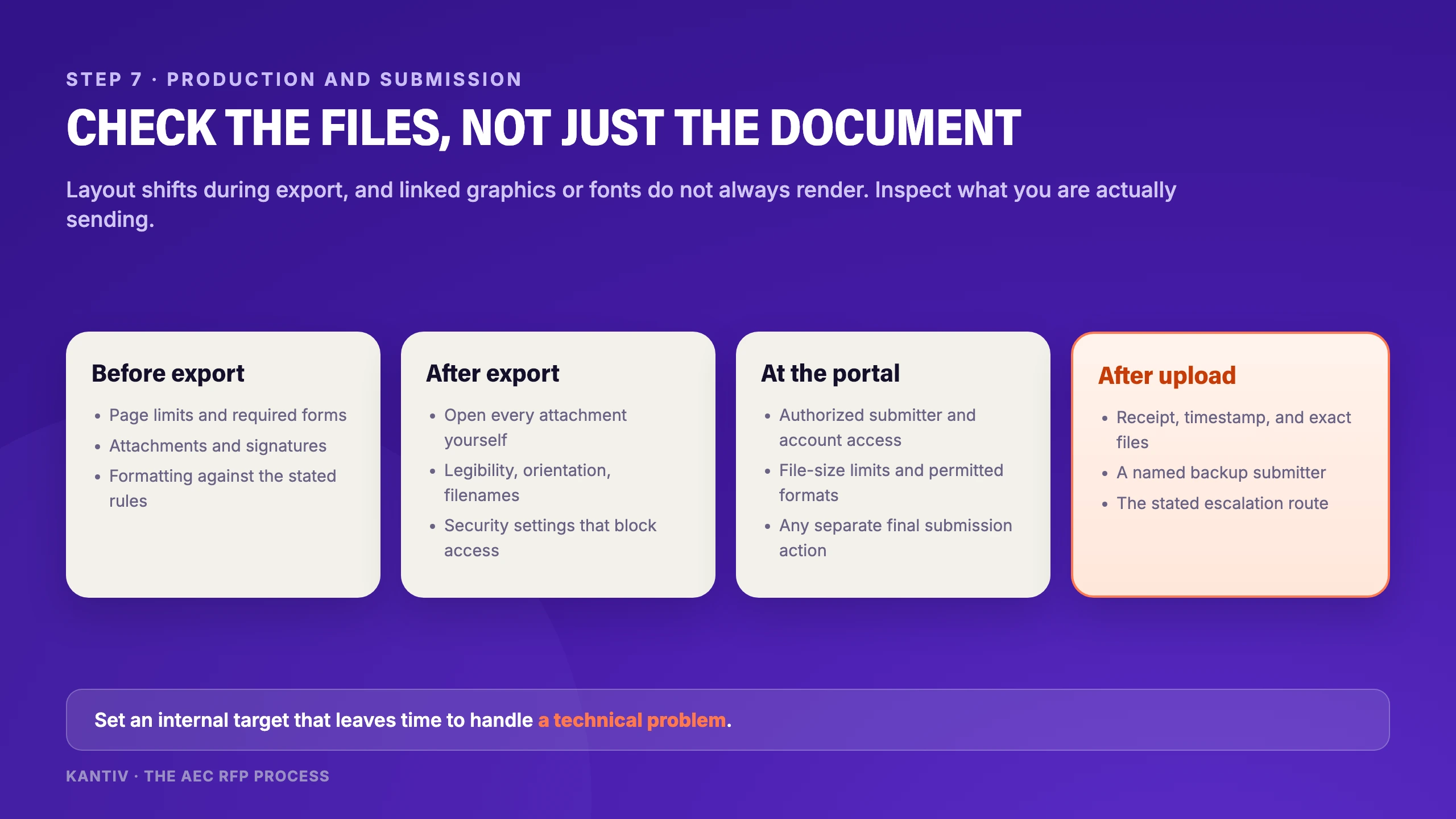
Task: Click the 'Set an internal target' callout sentence
Action: pos(413,720)
